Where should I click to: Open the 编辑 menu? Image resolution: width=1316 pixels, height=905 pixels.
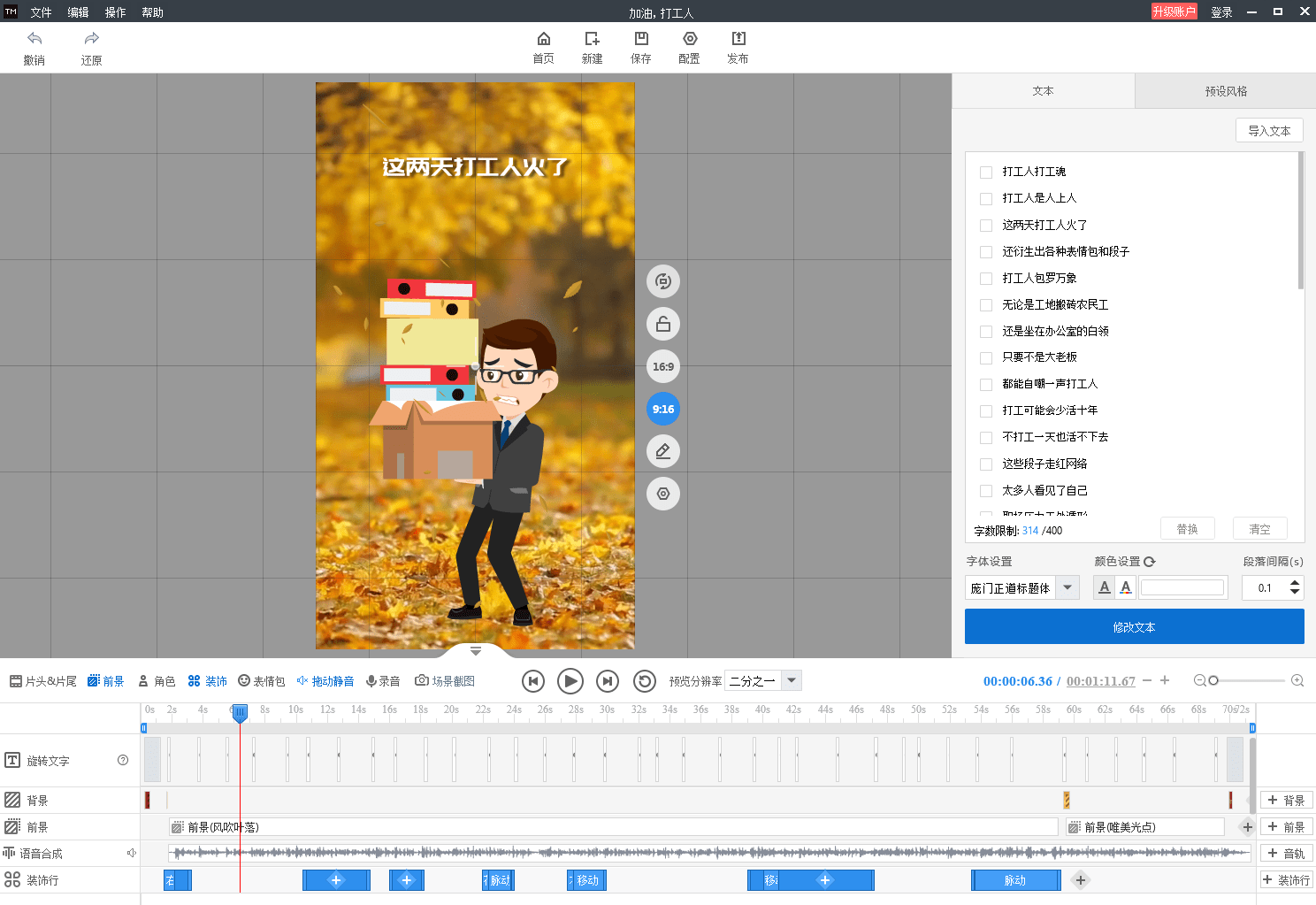[78, 12]
